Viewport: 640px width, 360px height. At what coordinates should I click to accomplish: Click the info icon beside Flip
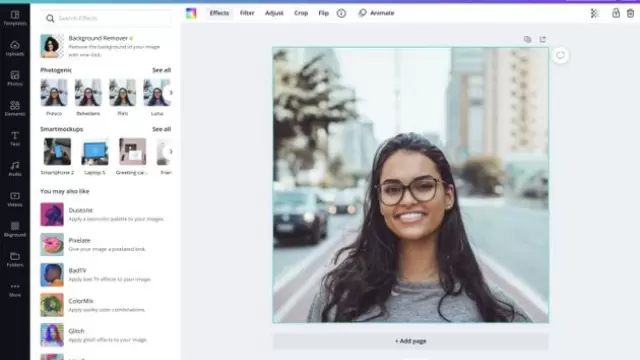pos(341,13)
